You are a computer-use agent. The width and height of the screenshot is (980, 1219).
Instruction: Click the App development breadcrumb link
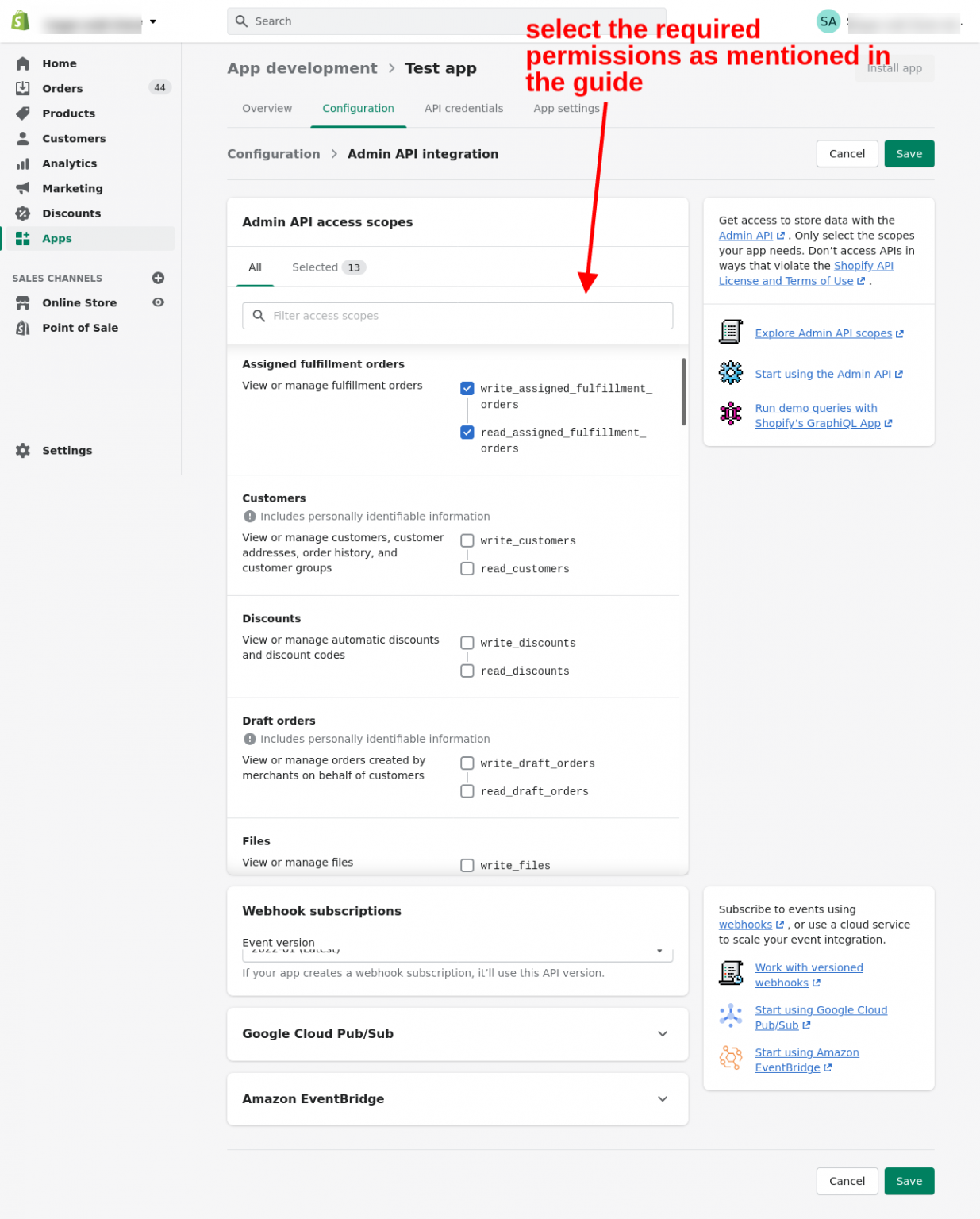[302, 68]
